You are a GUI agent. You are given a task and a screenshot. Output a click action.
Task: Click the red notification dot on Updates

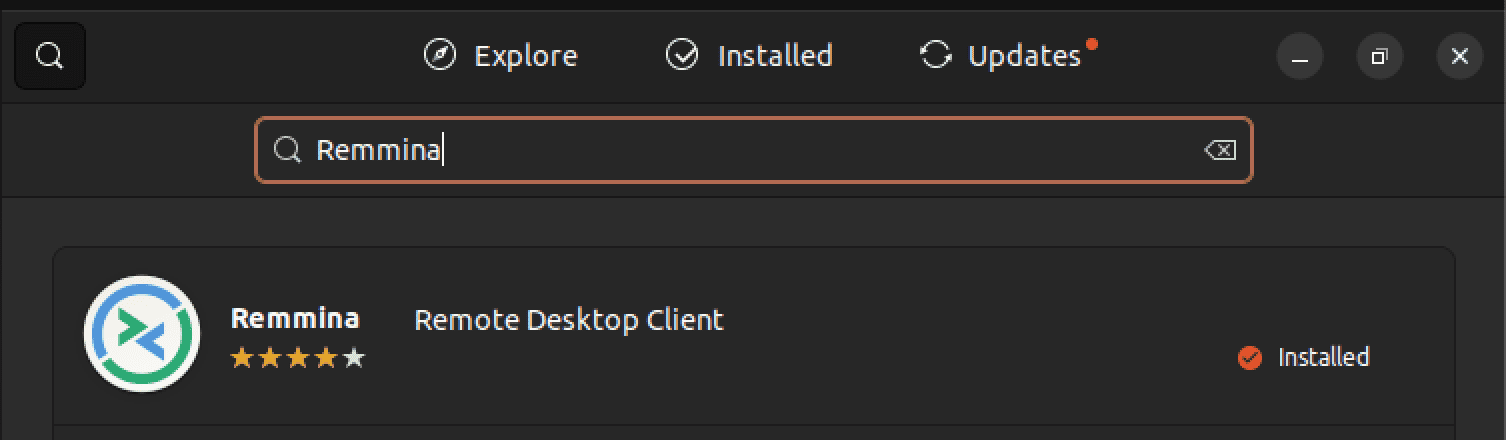pos(1092,44)
